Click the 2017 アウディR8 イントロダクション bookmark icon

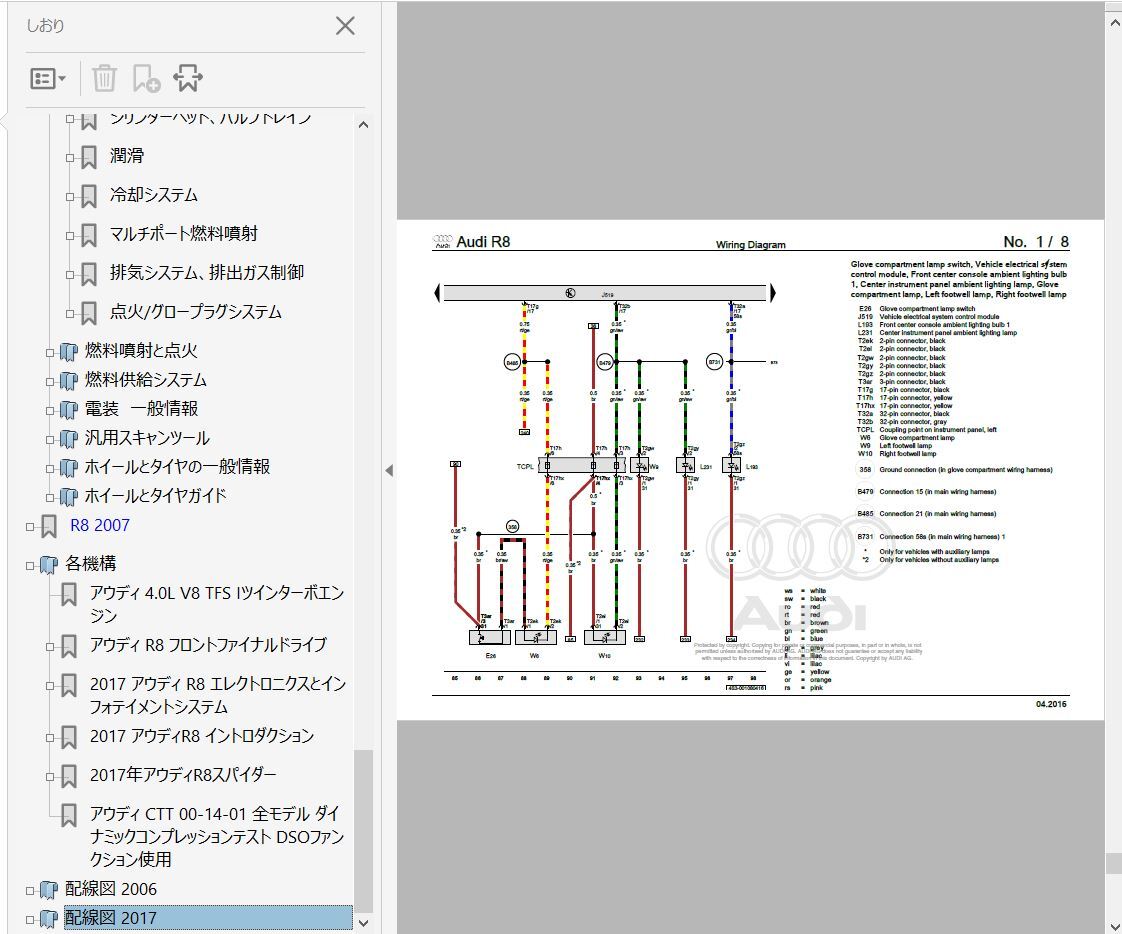(x=69, y=738)
